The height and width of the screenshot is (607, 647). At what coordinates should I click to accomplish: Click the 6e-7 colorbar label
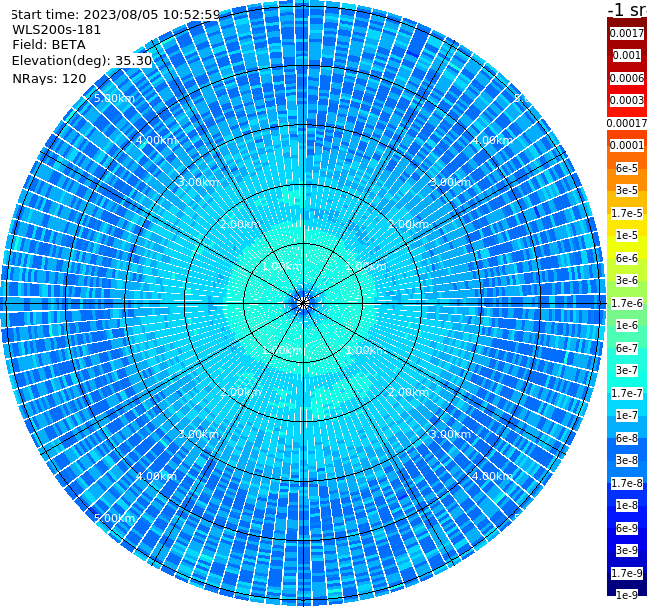[627, 348]
